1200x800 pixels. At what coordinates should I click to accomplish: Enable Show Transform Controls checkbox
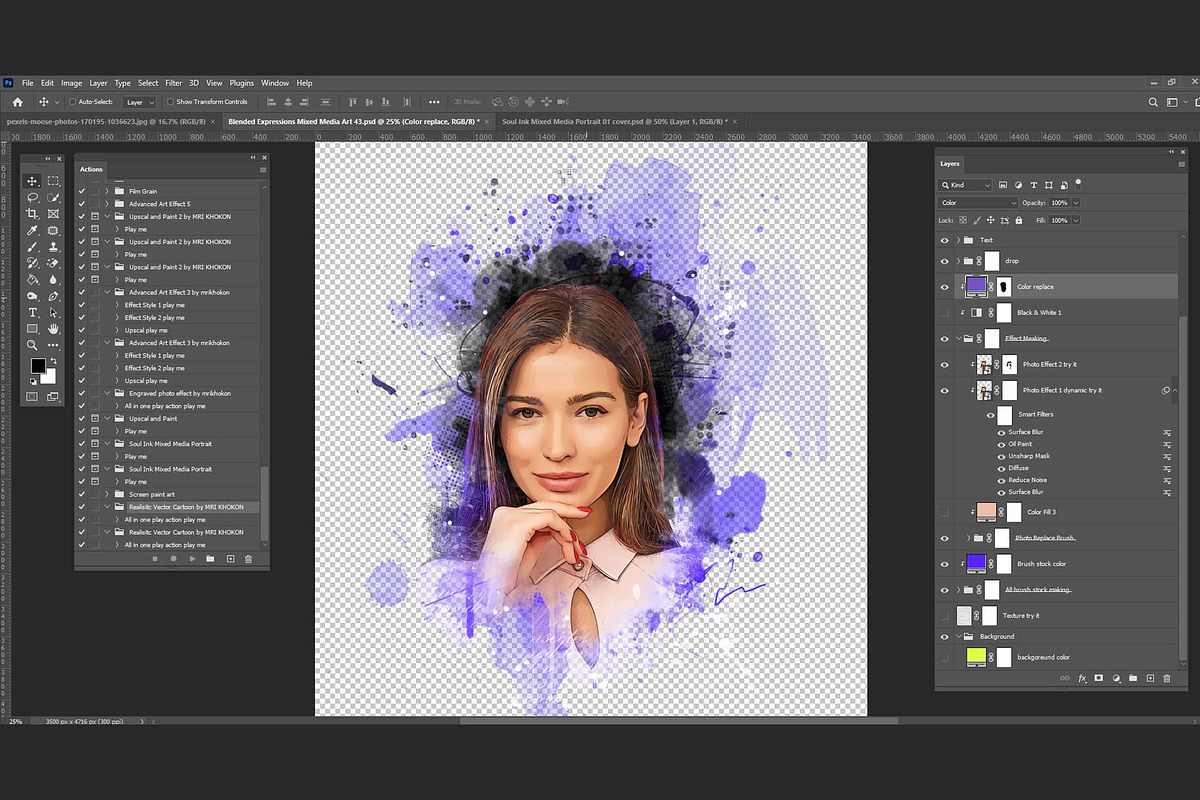click(170, 102)
